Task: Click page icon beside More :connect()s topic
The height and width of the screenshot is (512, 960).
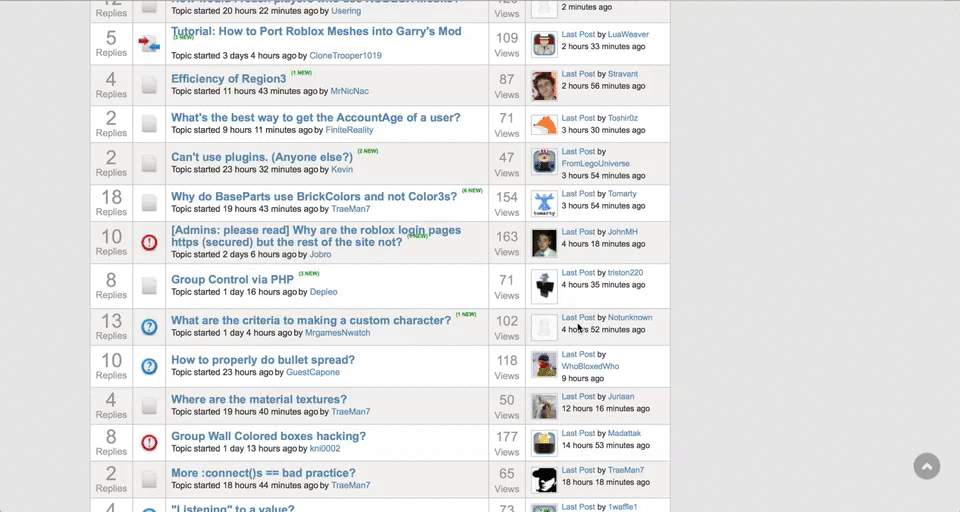Action: point(149,479)
